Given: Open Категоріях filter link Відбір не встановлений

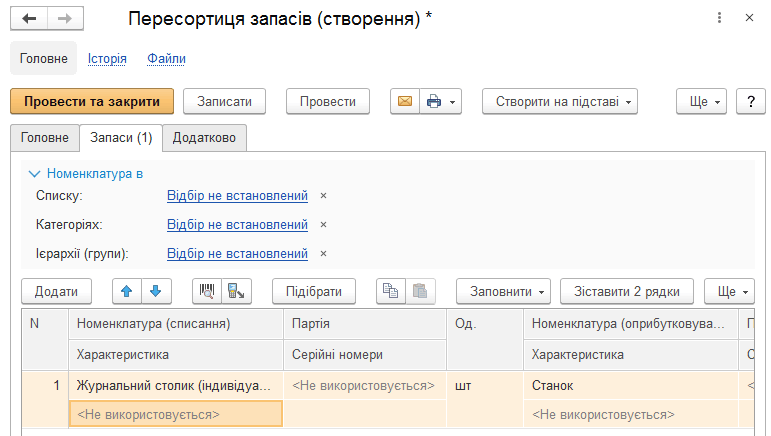Looking at the screenshot, I should click(237, 225).
